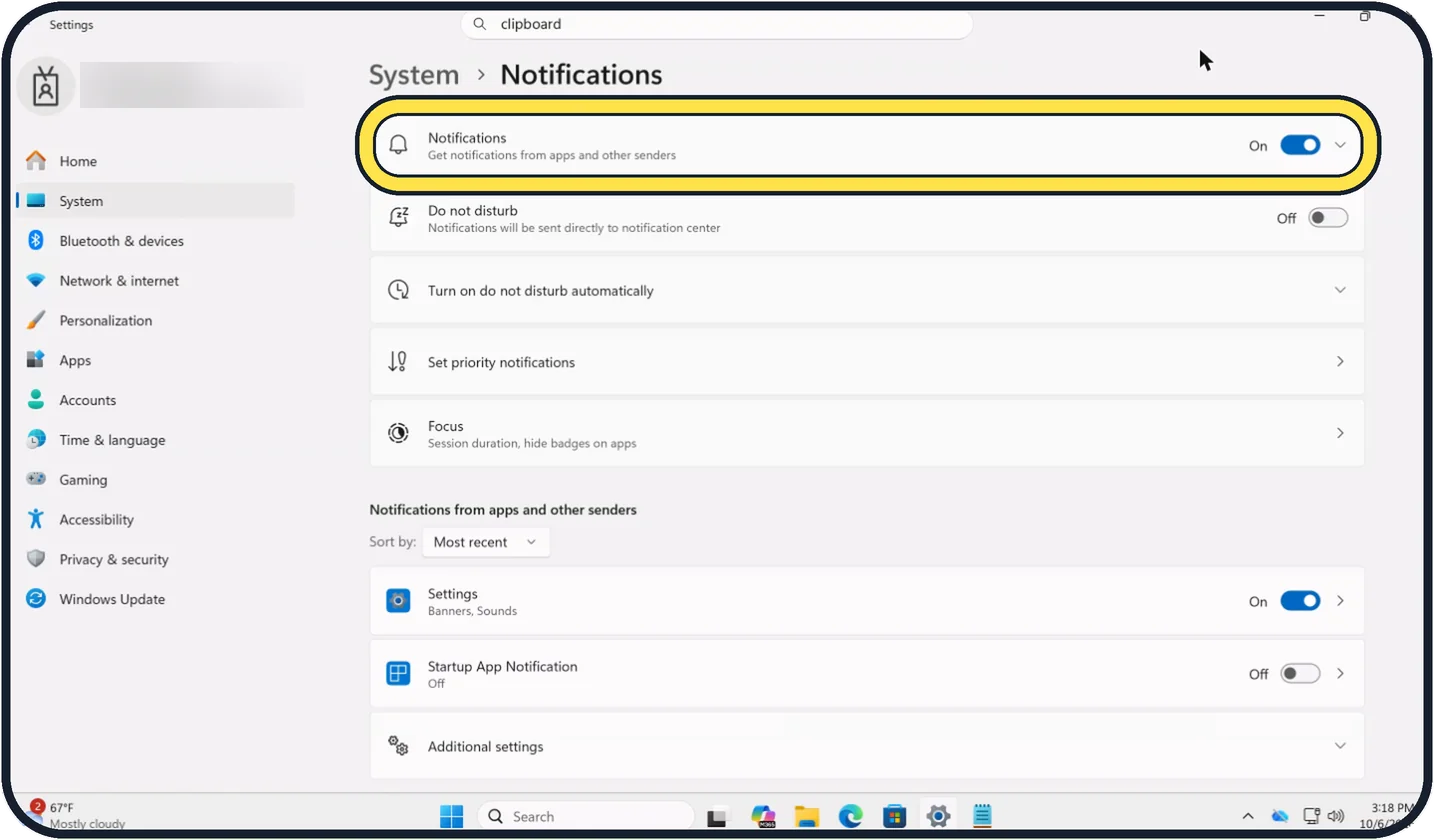Click the Windows Start button
The image size is (1434, 840).
tap(451, 816)
